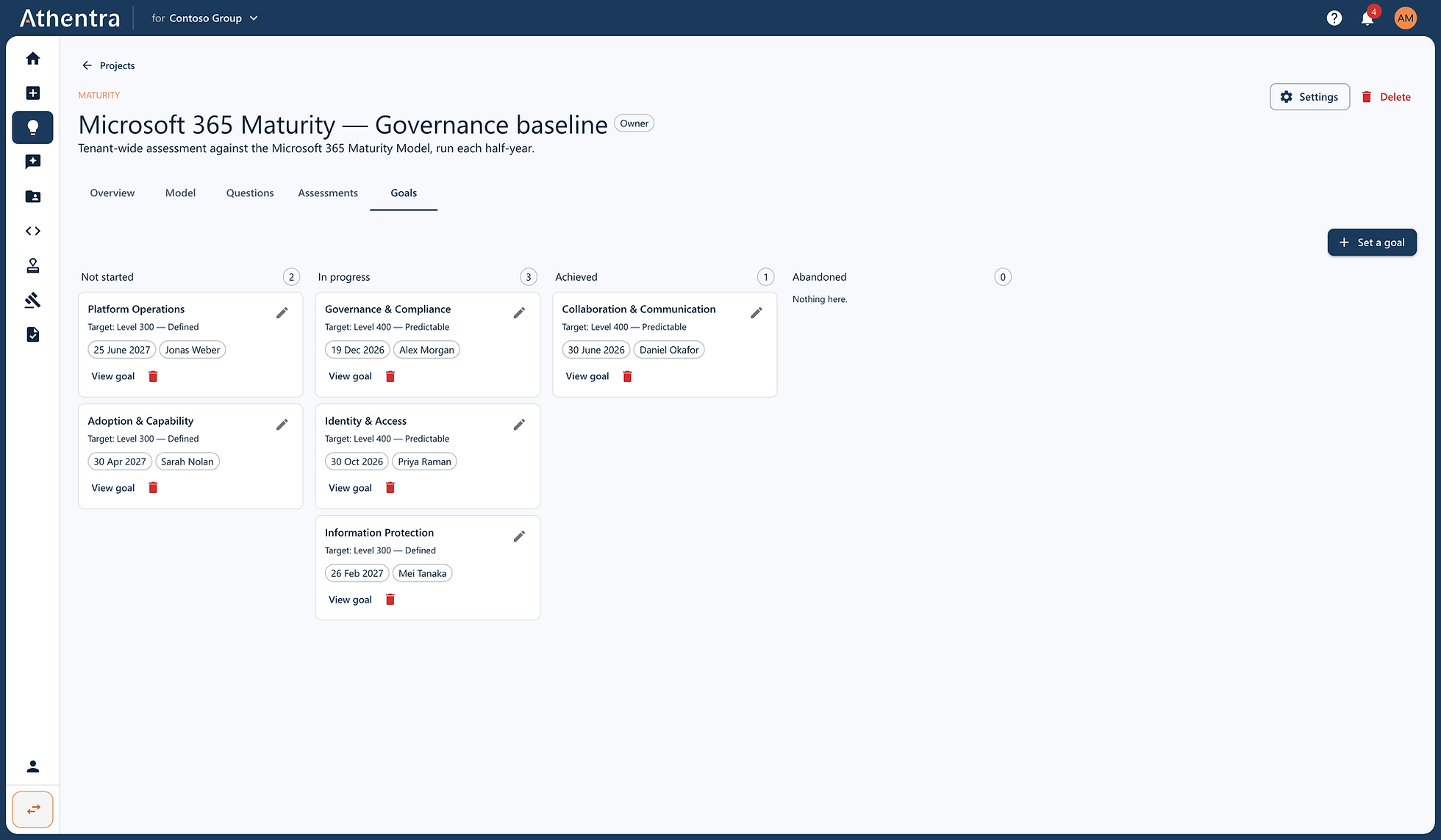Click the In progress column count badge
Image resolution: width=1441 pixels, height=840 pixels.
tap(529, 277)
